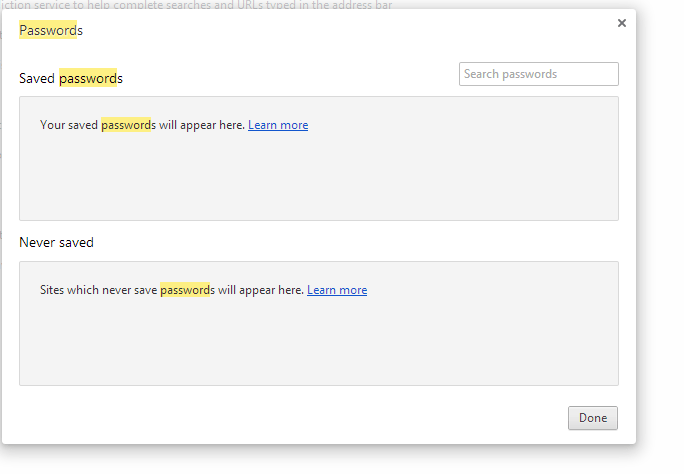Click the Search passwords field
The width and height of the screenshot is (684, 474).
pos(538,74)
